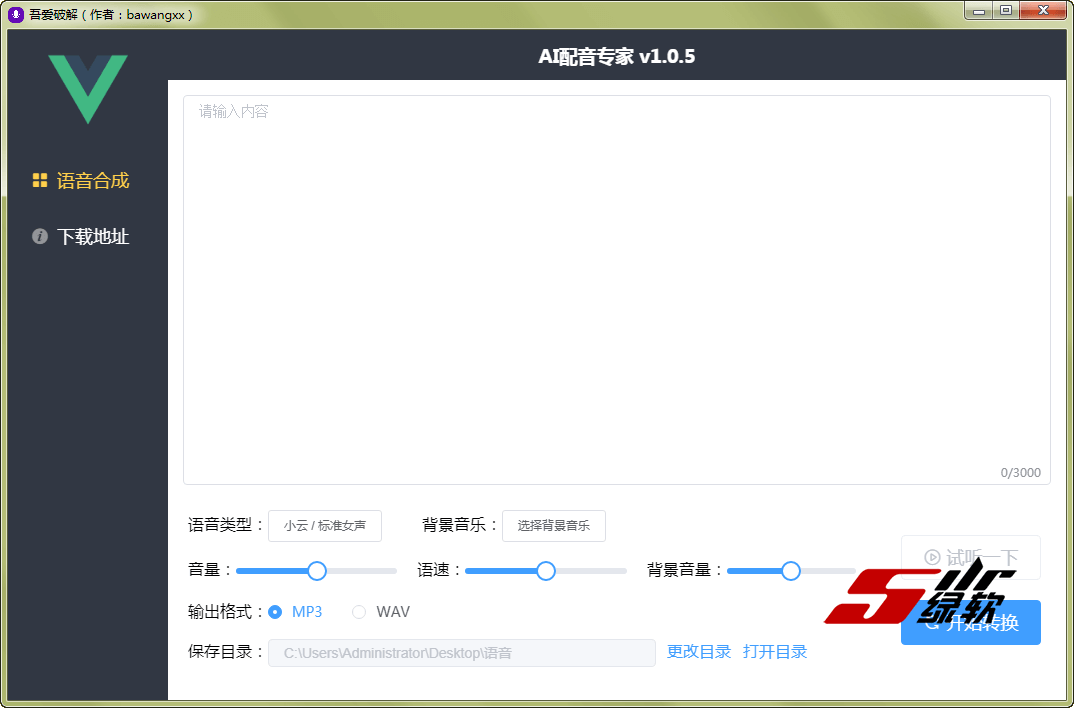The width and height of the screenshot is (1074, 708).
Task: Click in the 请输入内容 text area
Action: click(616, 290)
